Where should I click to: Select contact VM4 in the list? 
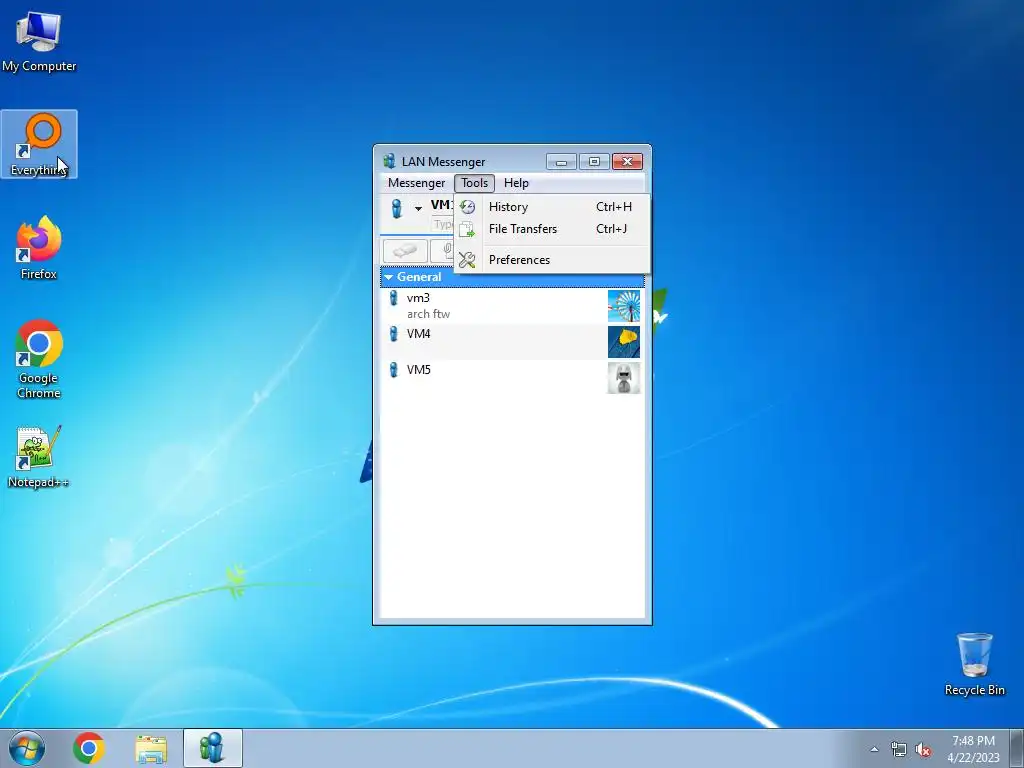(x=512, y=342)
